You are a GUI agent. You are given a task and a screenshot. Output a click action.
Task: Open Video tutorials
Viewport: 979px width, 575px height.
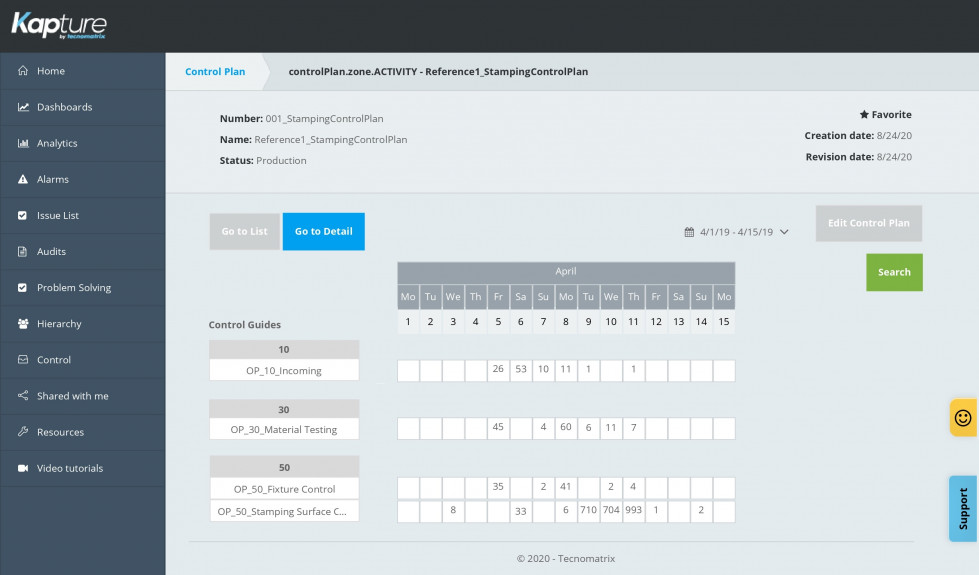tap(83, 468)
